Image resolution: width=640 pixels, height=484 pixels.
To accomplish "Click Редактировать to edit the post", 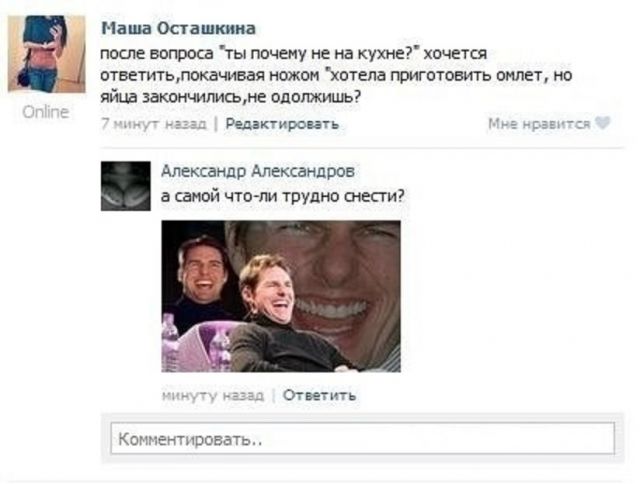I will (x=282, y=124).
